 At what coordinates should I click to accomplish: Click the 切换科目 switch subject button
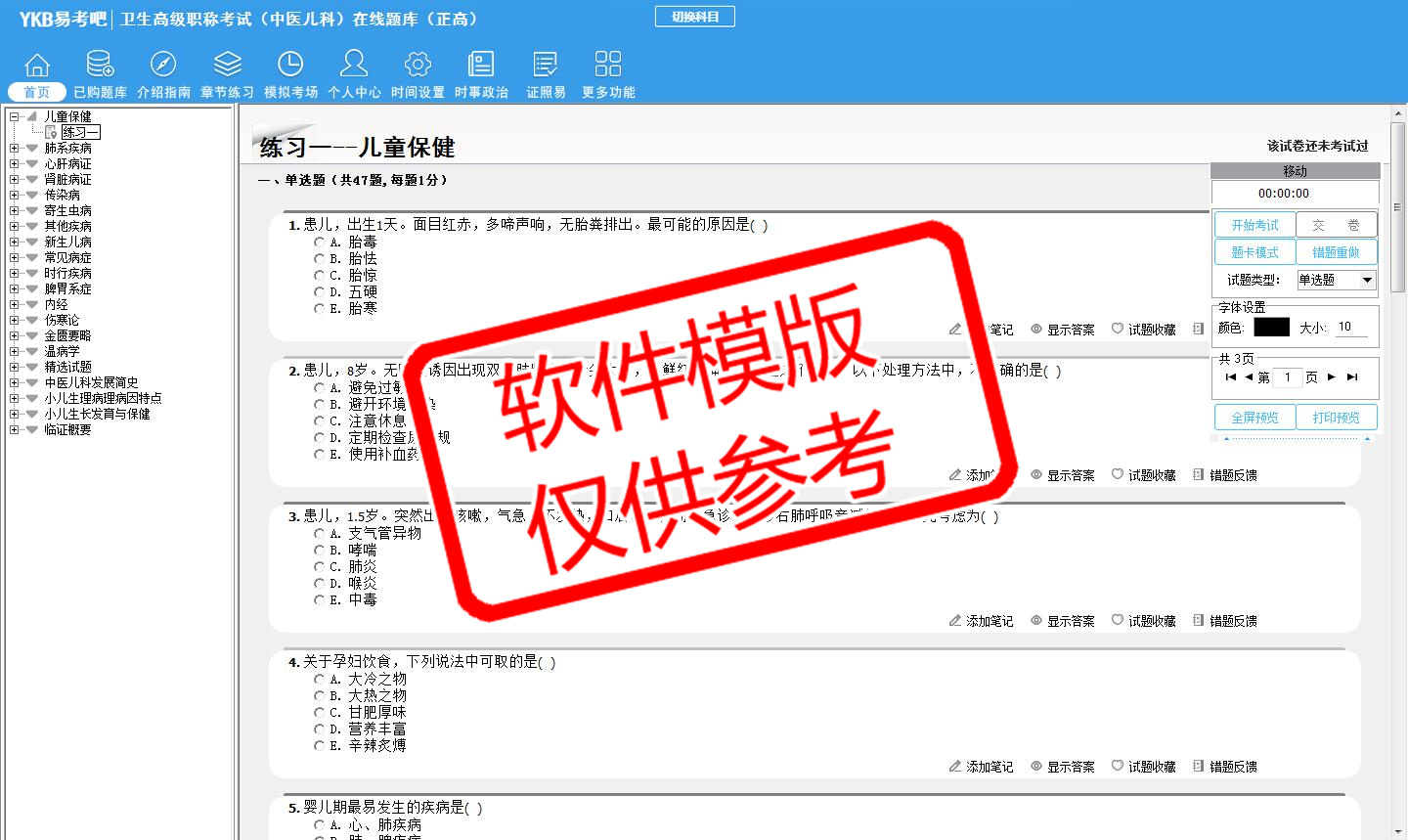(694, 17)
